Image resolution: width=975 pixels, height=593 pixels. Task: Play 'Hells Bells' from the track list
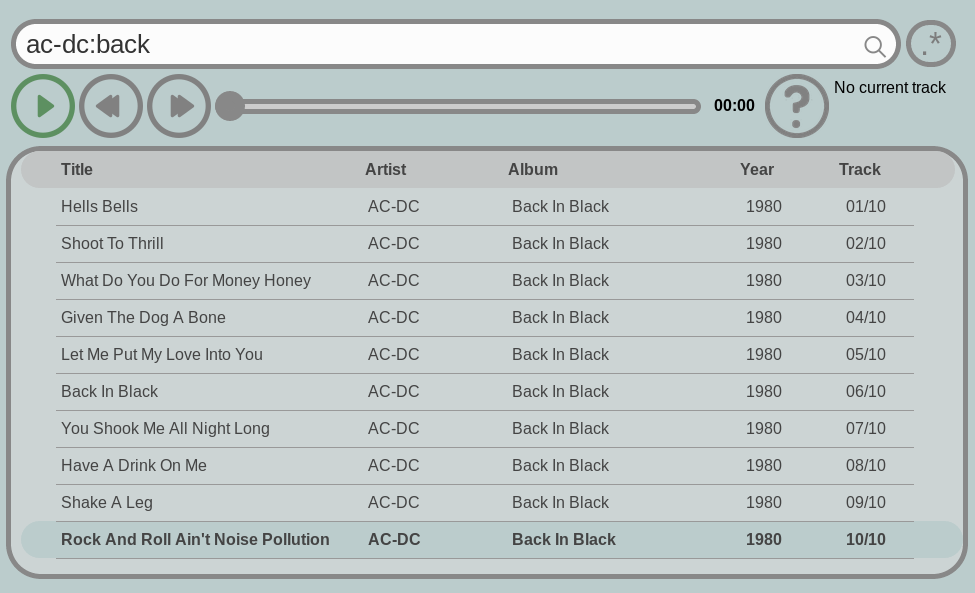coord(99,206)
